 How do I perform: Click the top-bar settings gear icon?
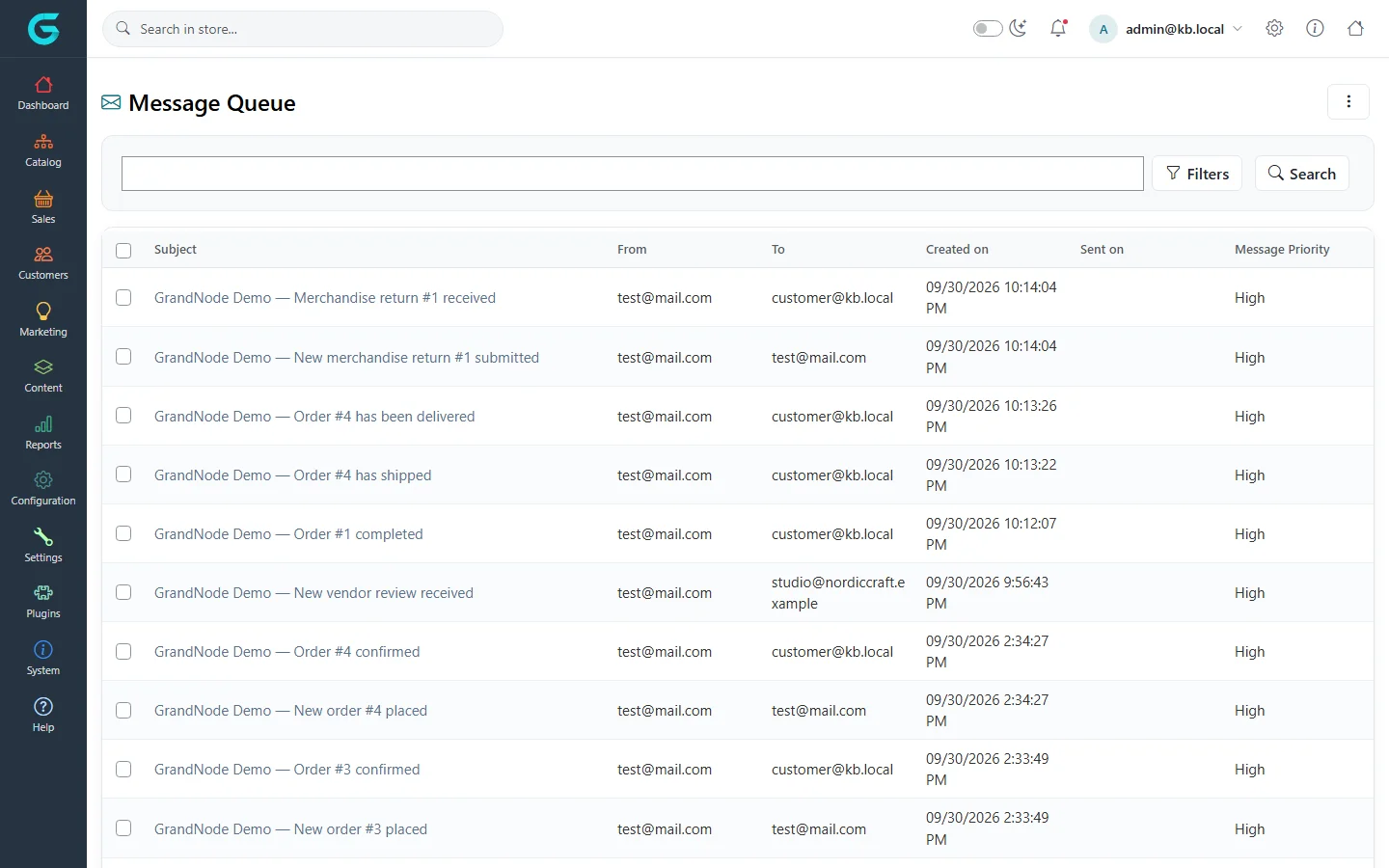pos(1274,29)
